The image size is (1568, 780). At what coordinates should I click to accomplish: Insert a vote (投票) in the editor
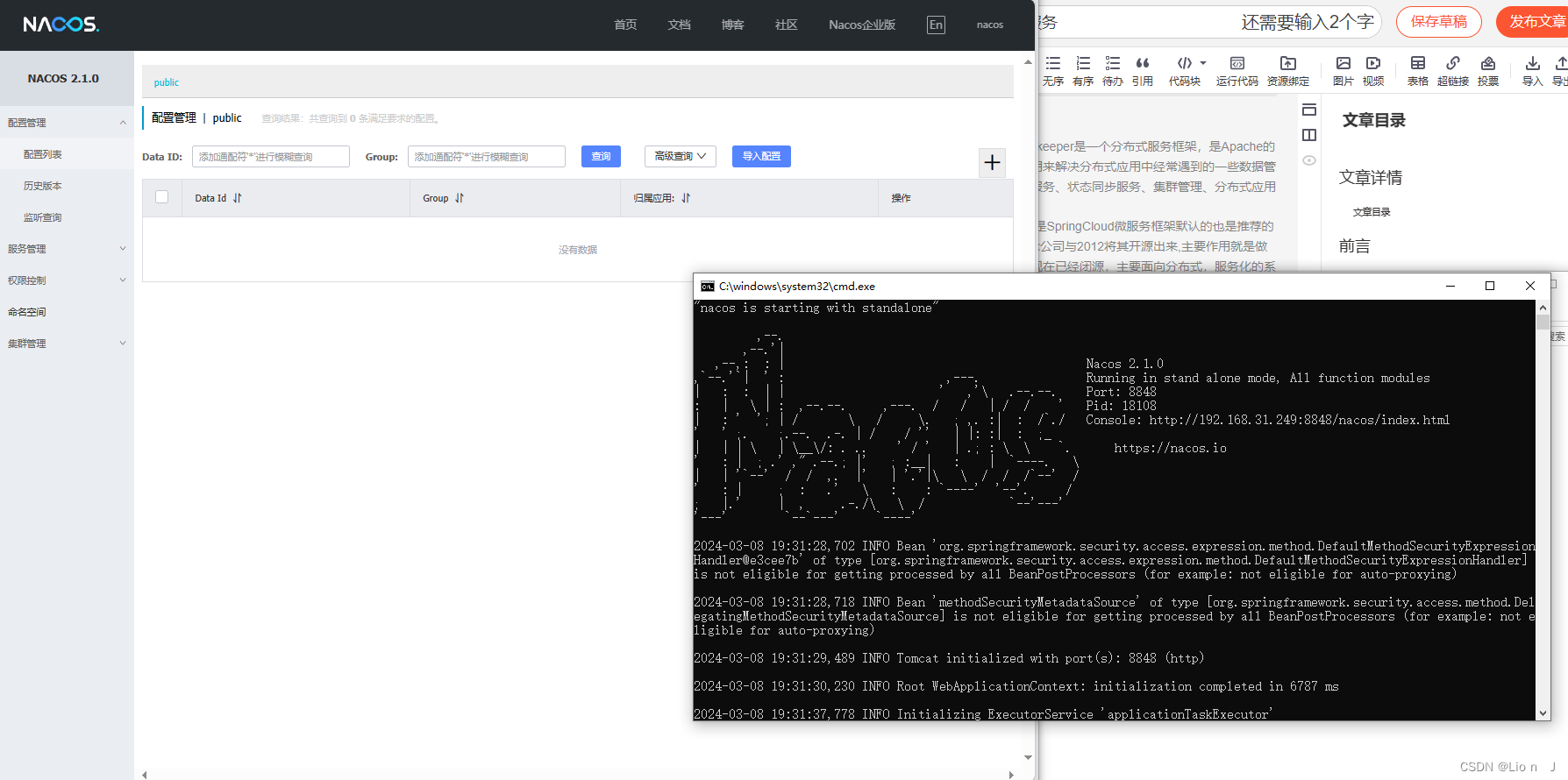[x=1488, y=70]
